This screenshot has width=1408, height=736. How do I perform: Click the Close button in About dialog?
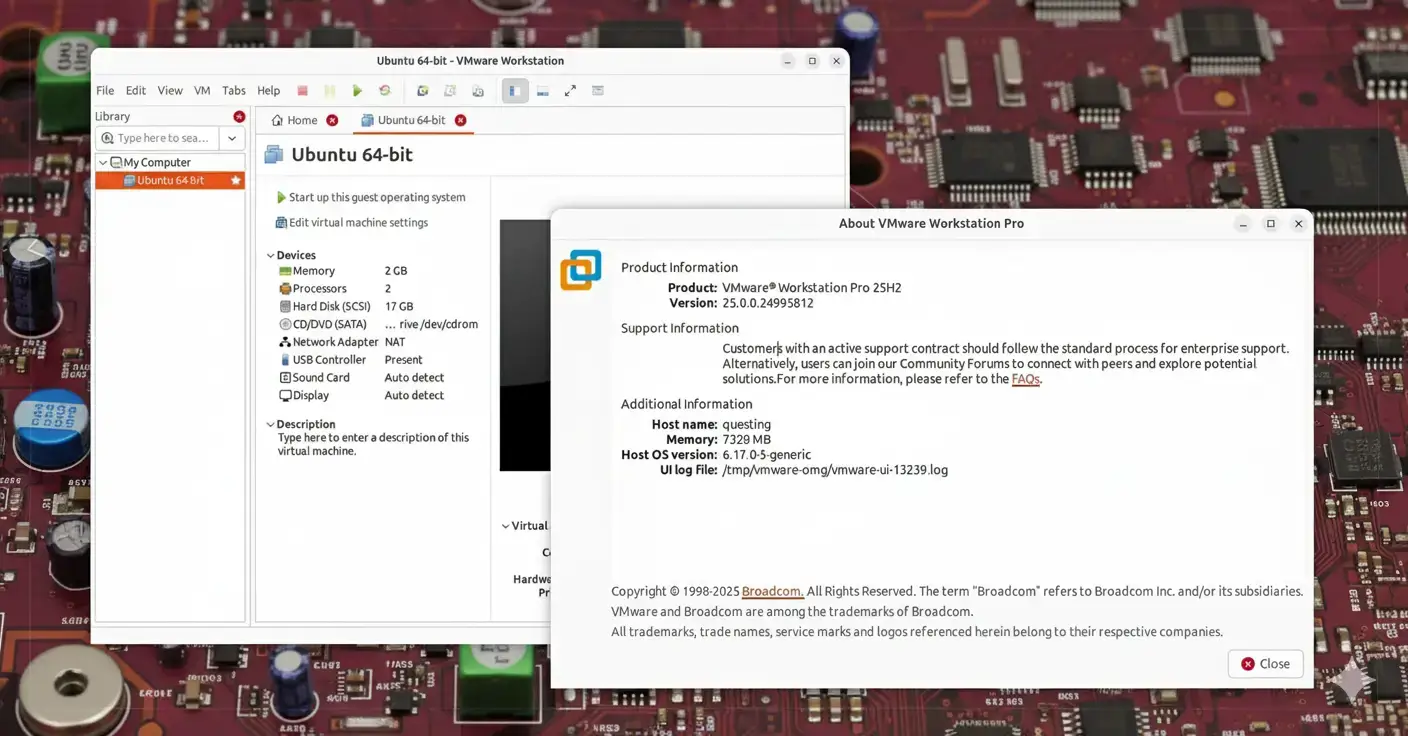[1265, 664]
